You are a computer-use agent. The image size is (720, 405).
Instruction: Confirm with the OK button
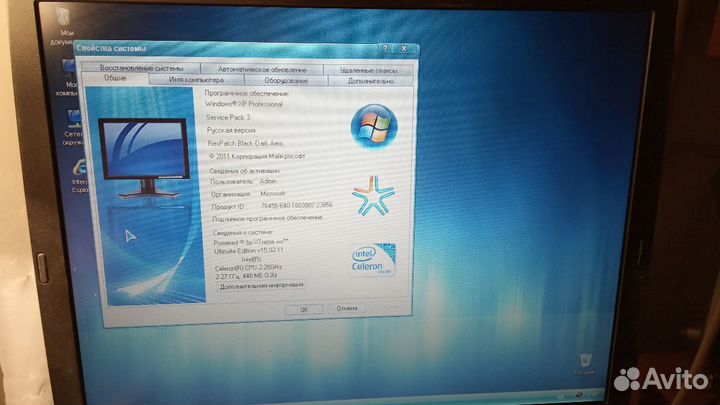coord(304,309)
